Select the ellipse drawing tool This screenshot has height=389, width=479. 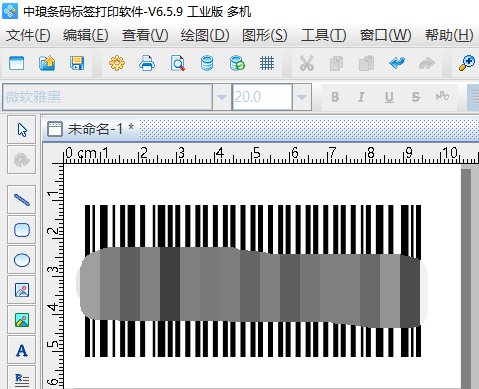tap(22, 260)
